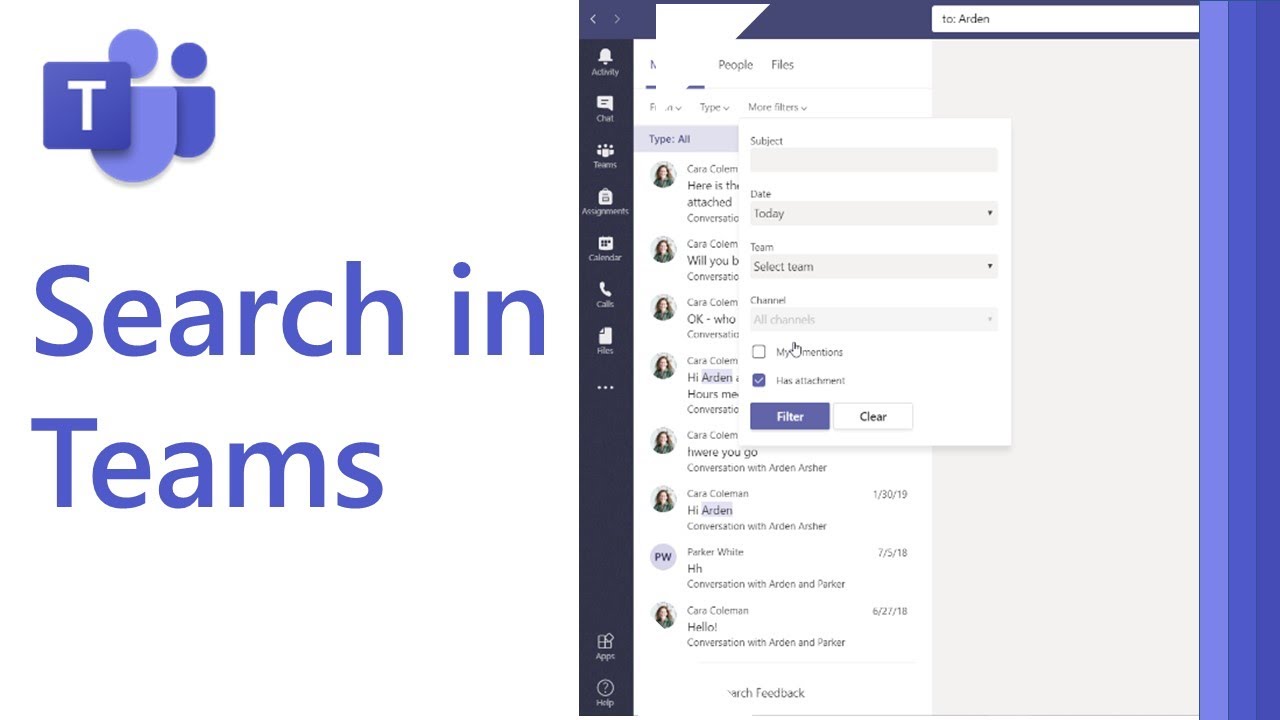
Task: Click Parker White's PW avatar
Action: click(x=663, y=557)
